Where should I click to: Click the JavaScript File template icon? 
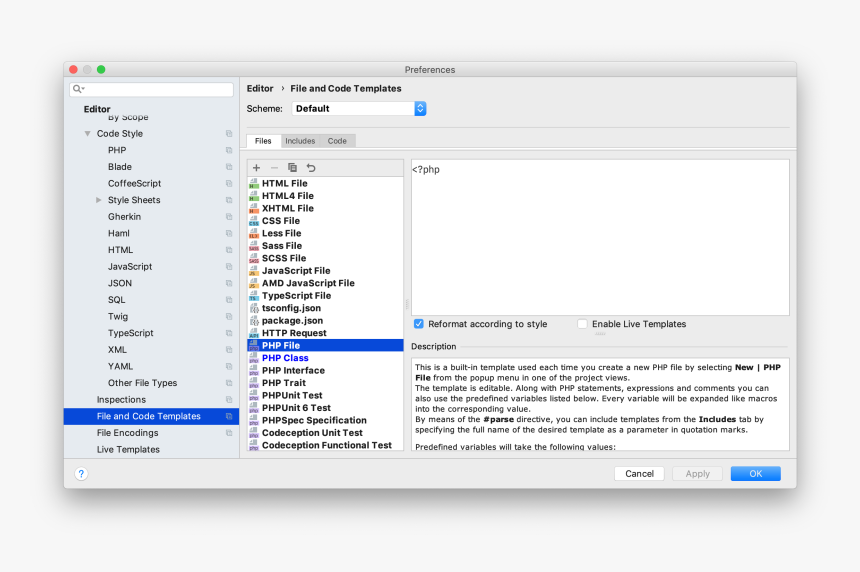(254, 271)
